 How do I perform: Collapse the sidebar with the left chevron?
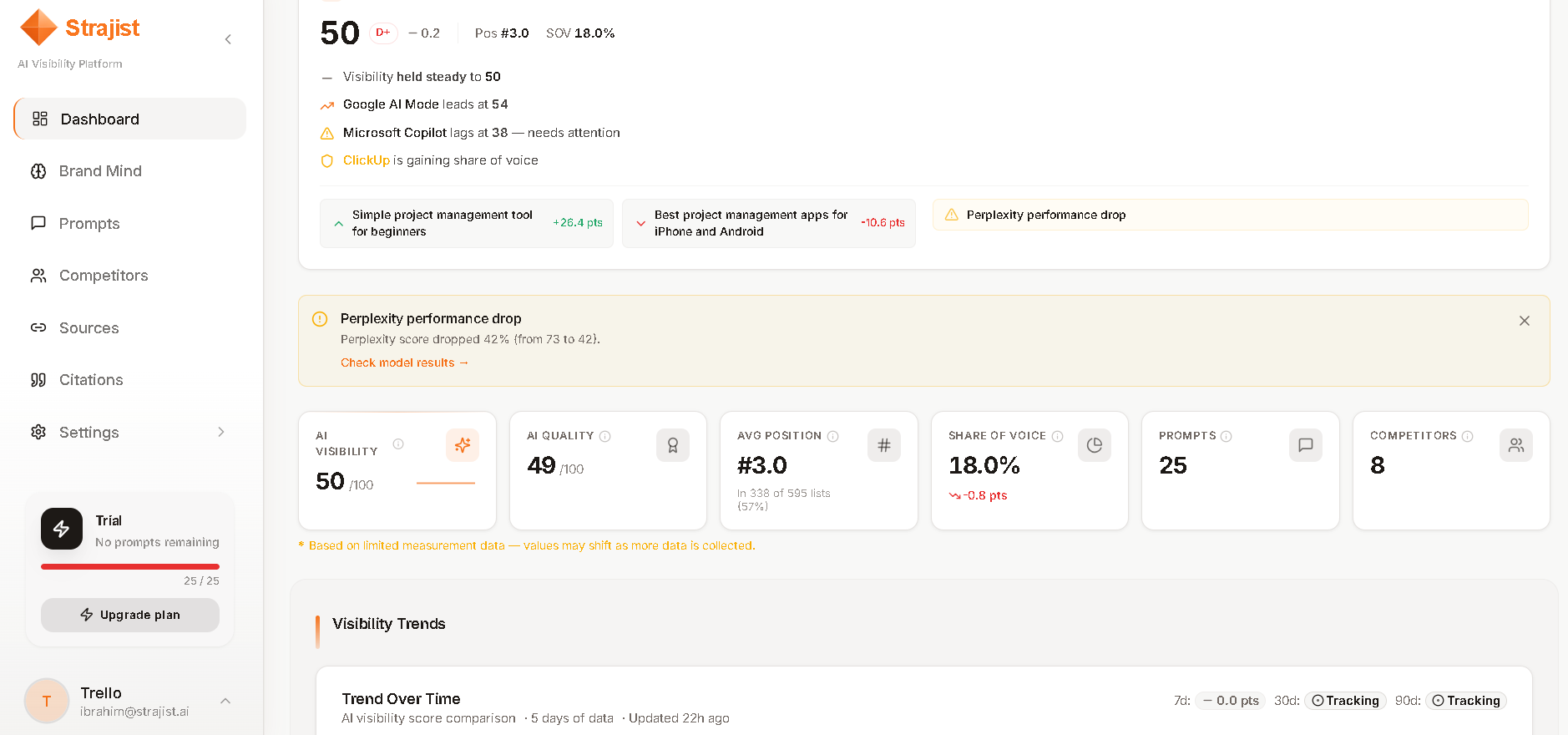click(x=228, y=39)
